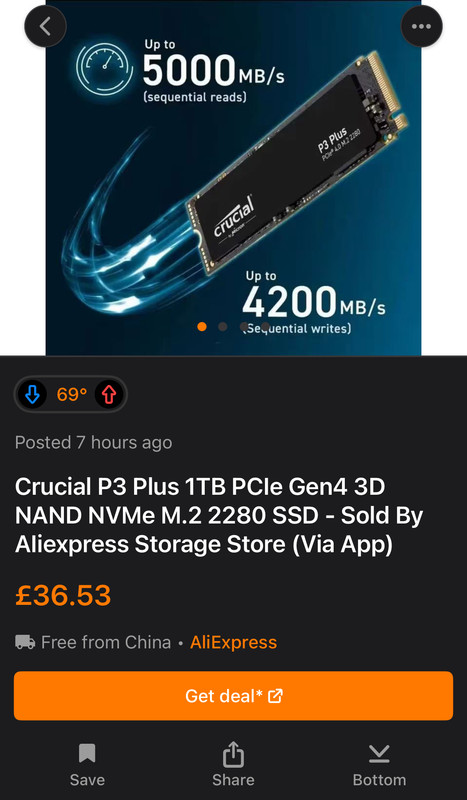Click the Get deal orange button
467x800 pixels.
tap(233, 696)
